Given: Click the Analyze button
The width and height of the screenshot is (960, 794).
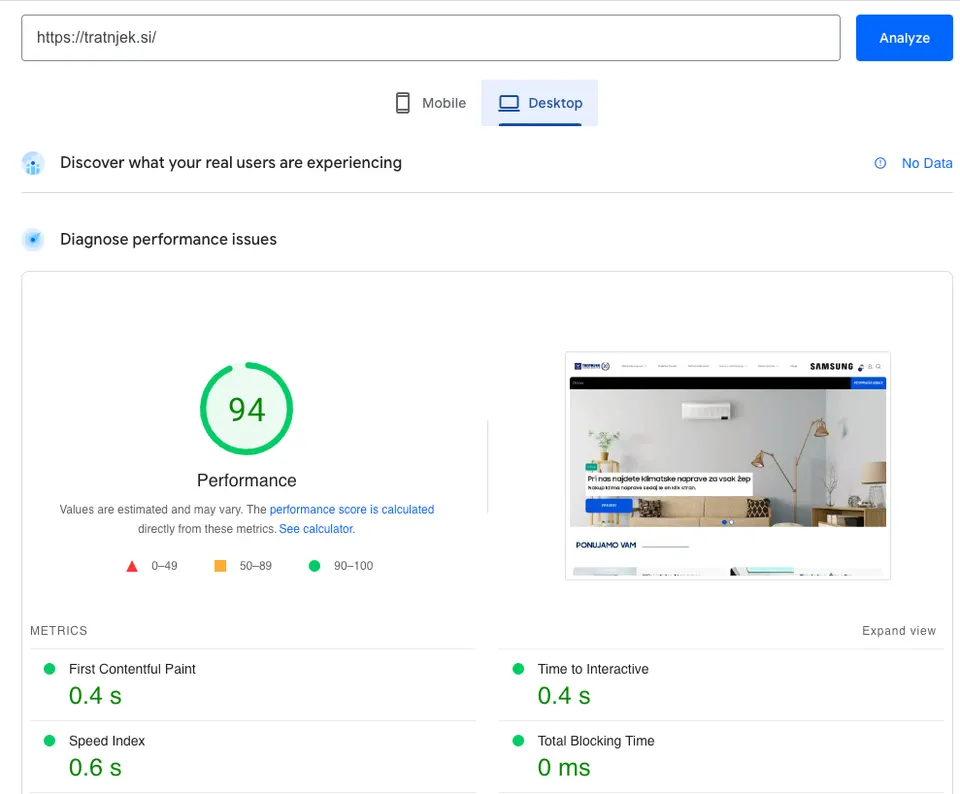Looking at the screenshot, I should (904, 38).
